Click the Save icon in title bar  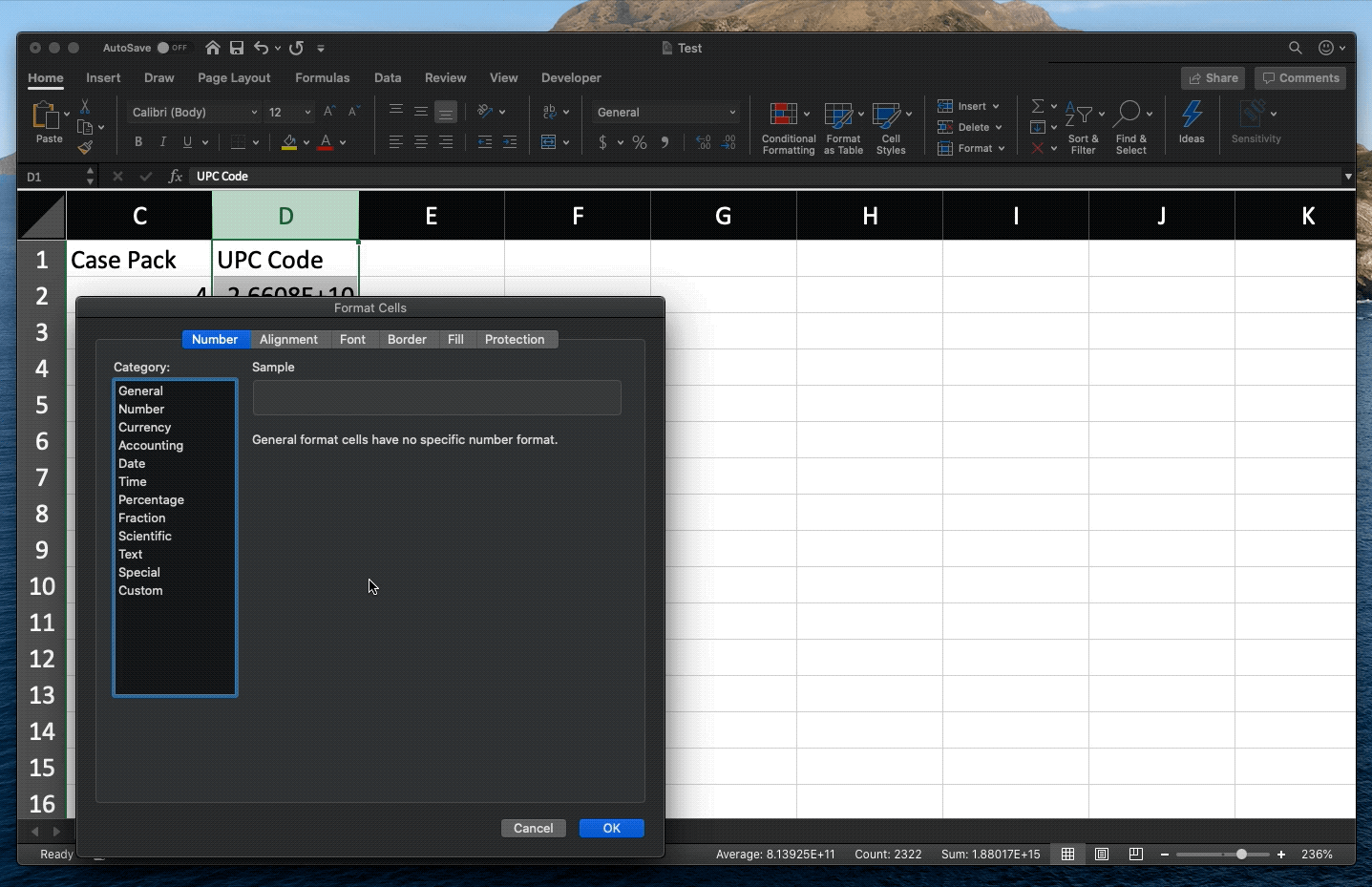(237, 48)
